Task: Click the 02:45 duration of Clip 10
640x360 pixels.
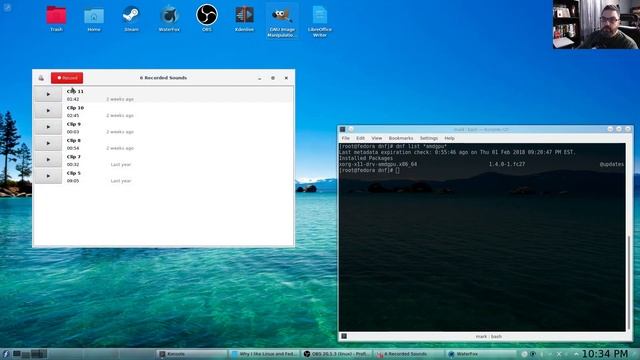Action: click(73, 116)
